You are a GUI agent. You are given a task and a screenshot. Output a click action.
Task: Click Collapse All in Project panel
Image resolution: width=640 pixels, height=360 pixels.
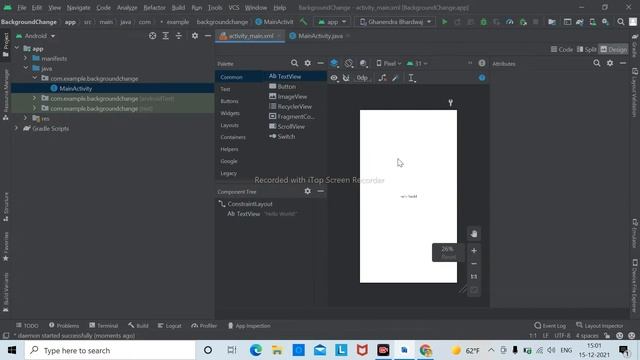pos(179,36)
